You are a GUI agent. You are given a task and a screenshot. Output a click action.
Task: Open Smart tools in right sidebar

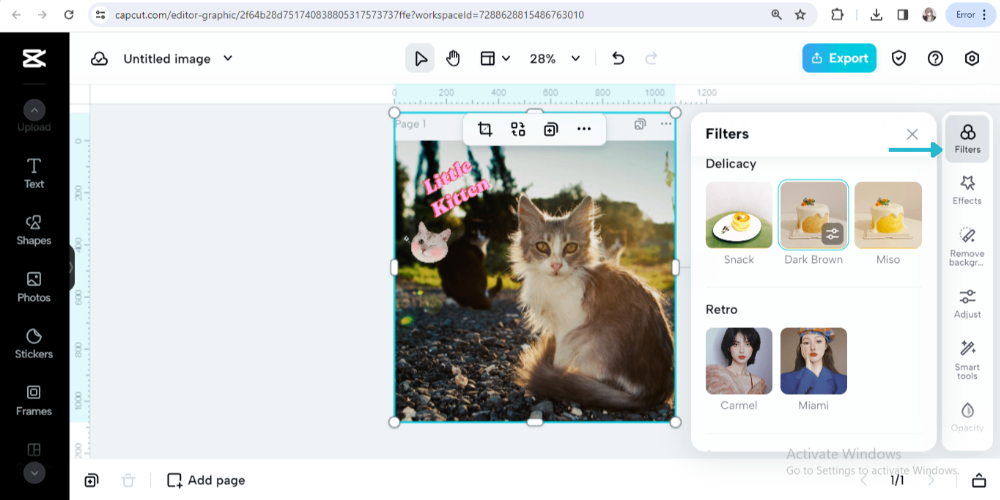coord(967,358)
